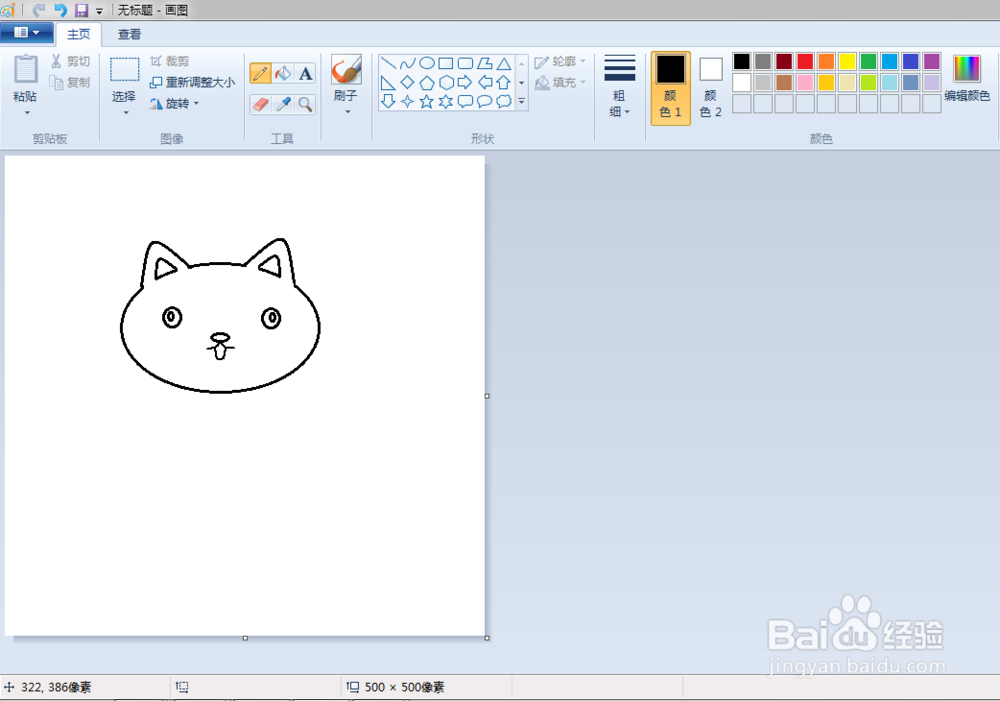Choose the Down arrow shape
The height and width of the screenshot is (701, 1000).
[x=388, y=101]
